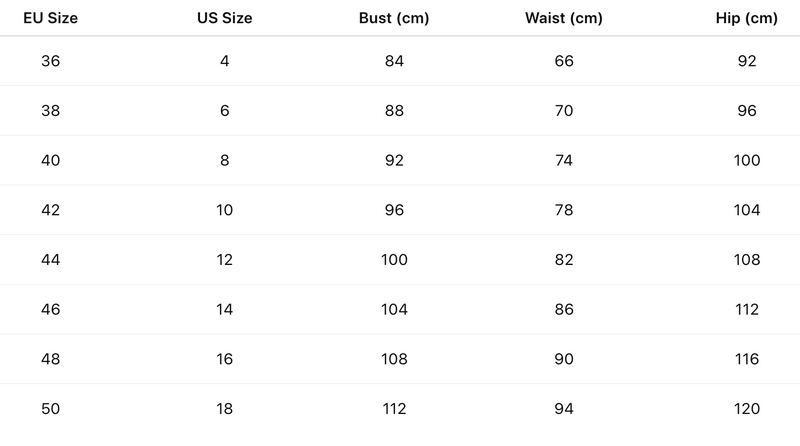Click the US Size column header
This screenshot has width=800, height=446.
pos(224,18)
